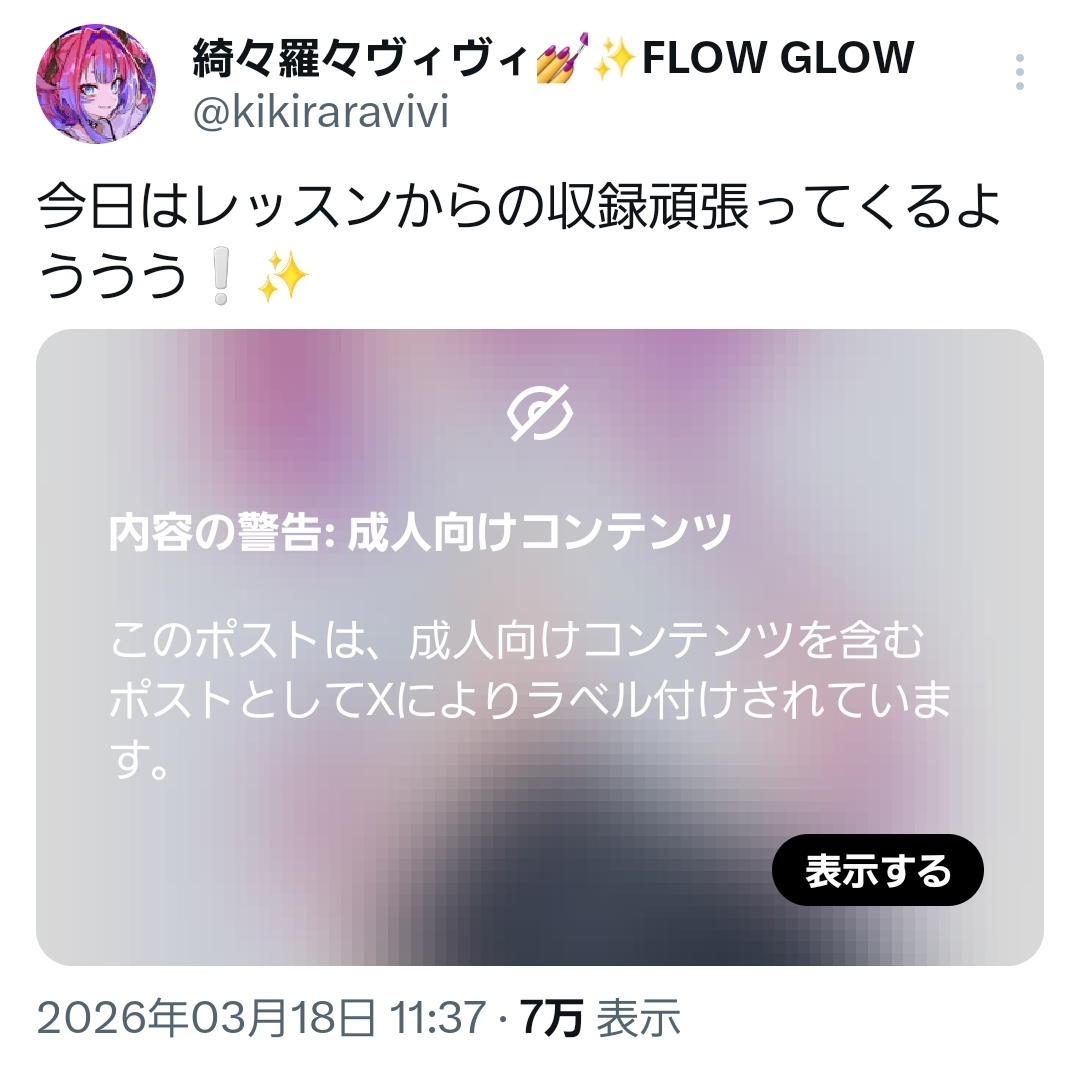Click the 表示 views label
This screenshot has height=1079, width=1080.
[x=638, y=1018]
